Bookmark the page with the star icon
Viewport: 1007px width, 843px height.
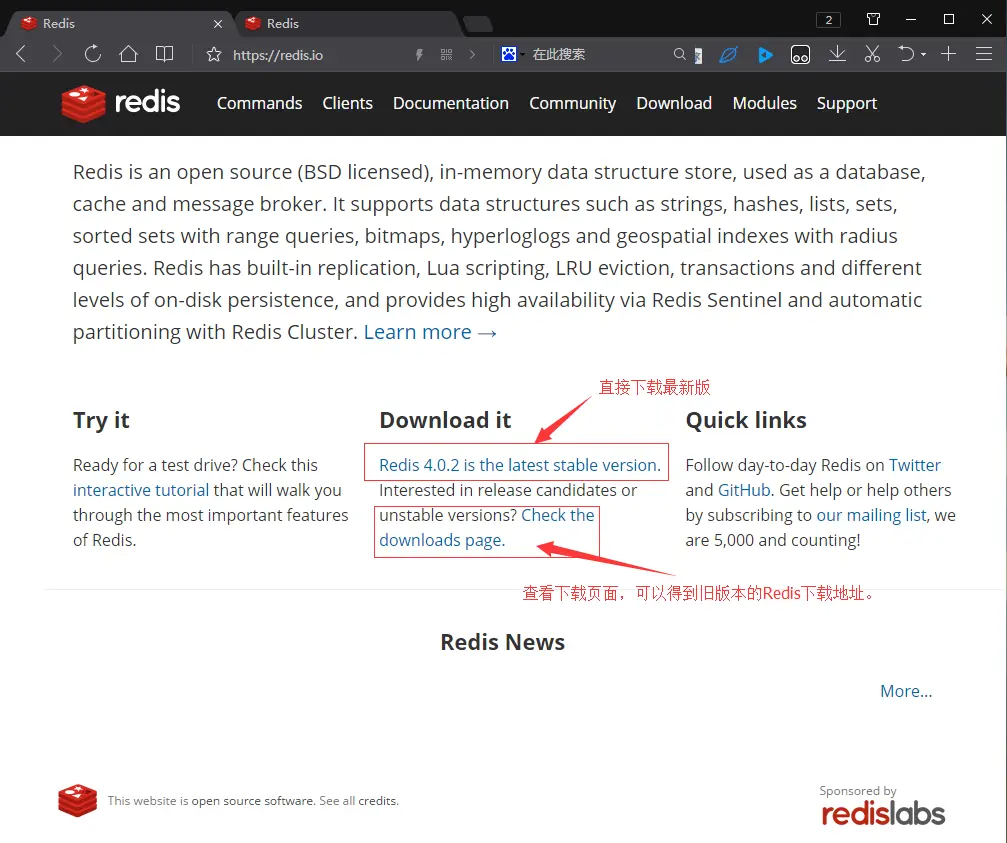[214, 55]
